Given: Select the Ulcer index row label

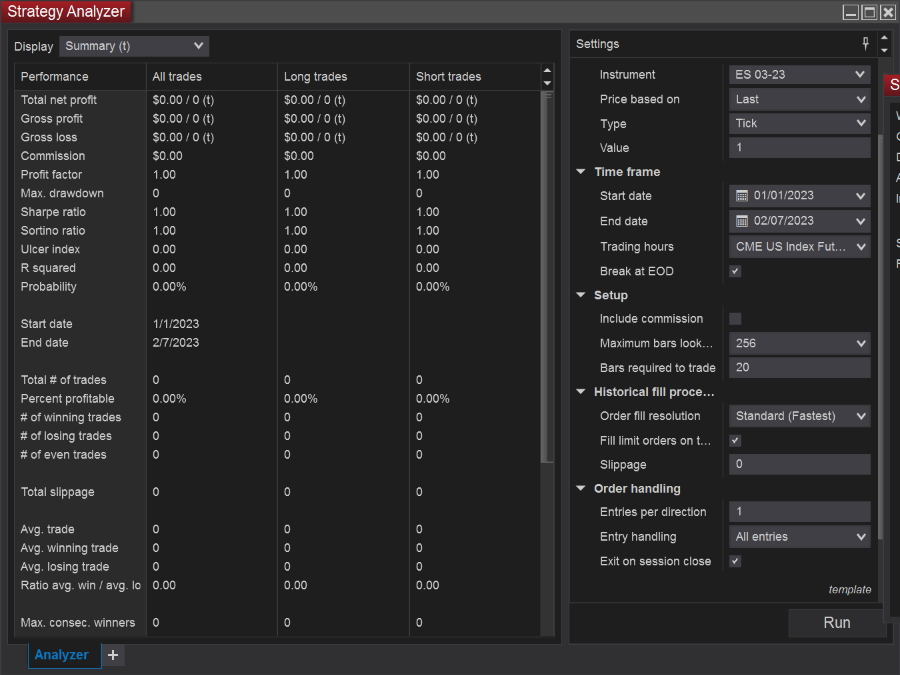Looking at the screenshot, I should (51, 249).
